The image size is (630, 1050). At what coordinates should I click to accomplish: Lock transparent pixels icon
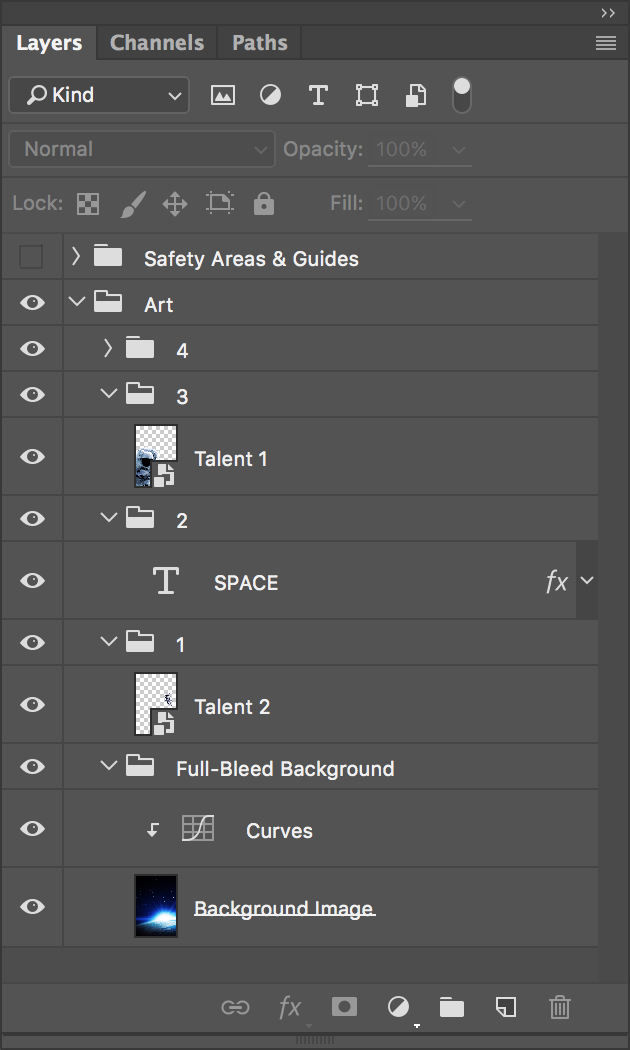point(88,204)
